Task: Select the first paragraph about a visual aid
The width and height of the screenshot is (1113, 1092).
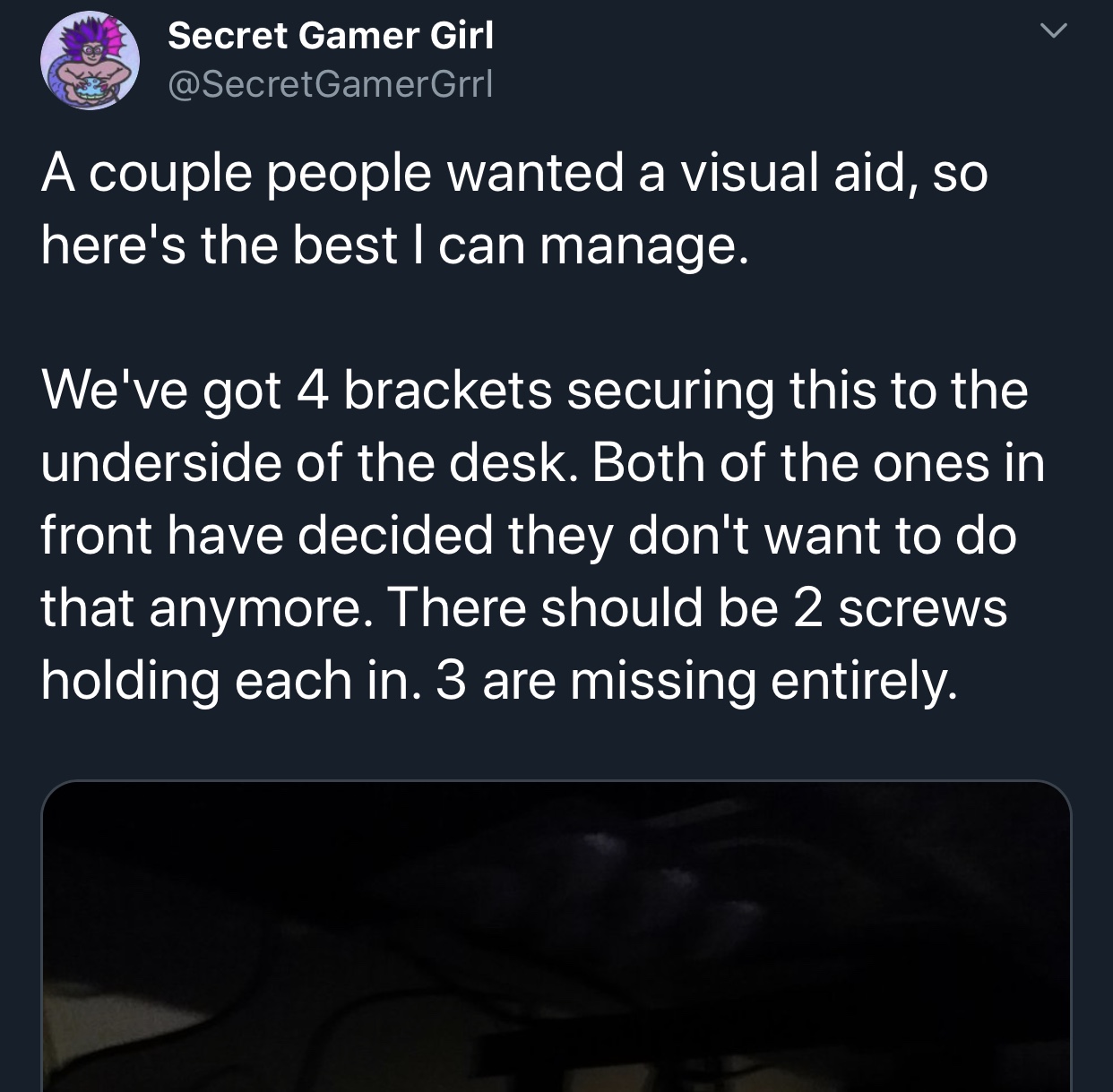Action: (514, 209)
